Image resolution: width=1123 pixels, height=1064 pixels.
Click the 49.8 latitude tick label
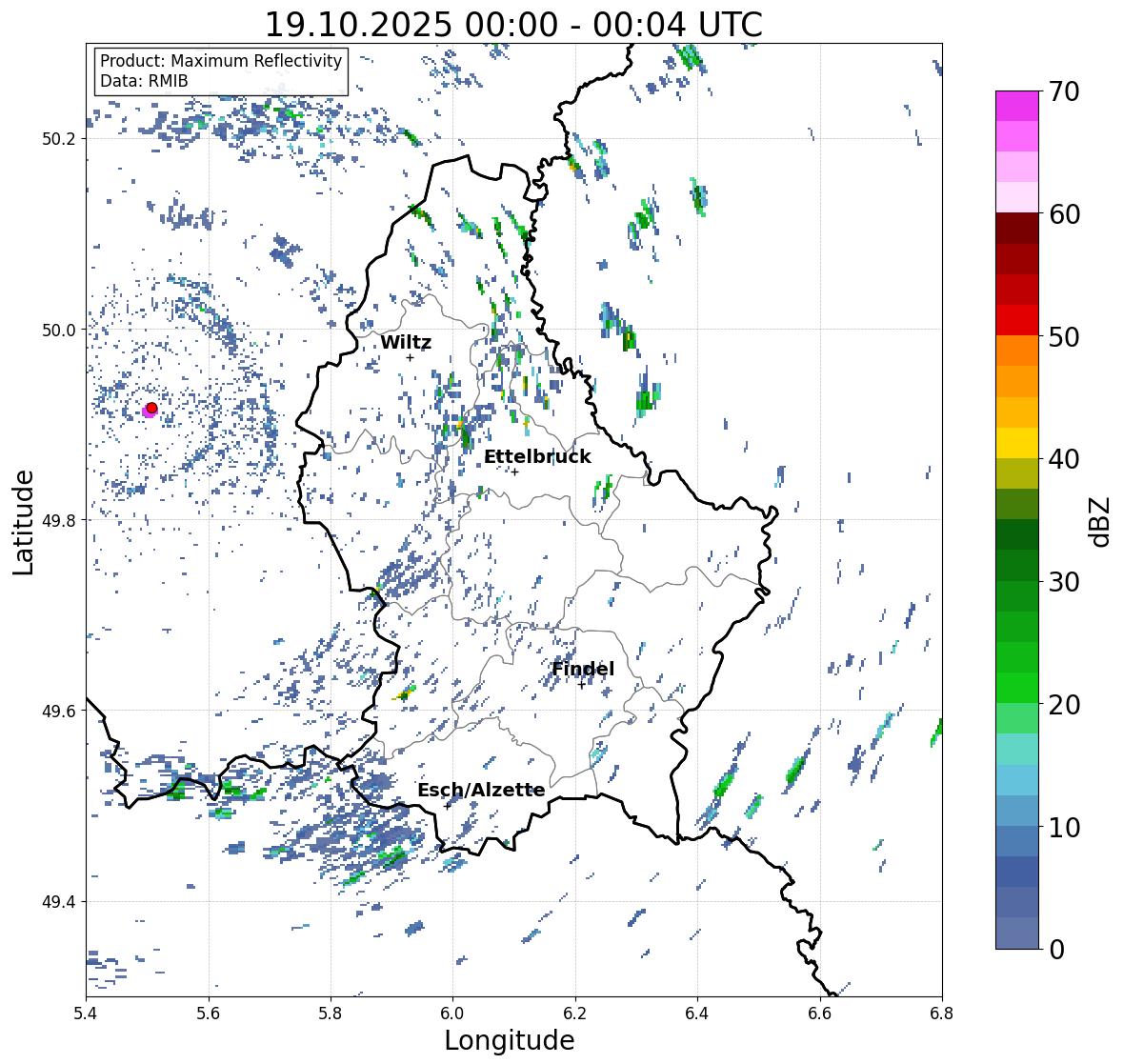pyautogui.click(x=58, y=520)
